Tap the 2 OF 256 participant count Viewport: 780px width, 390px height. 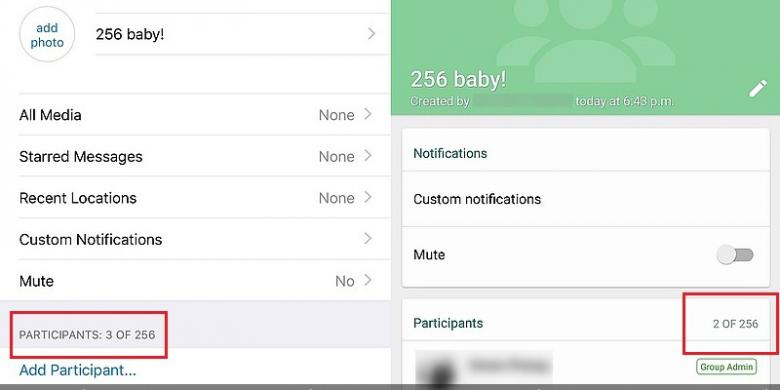click(735, 324)
